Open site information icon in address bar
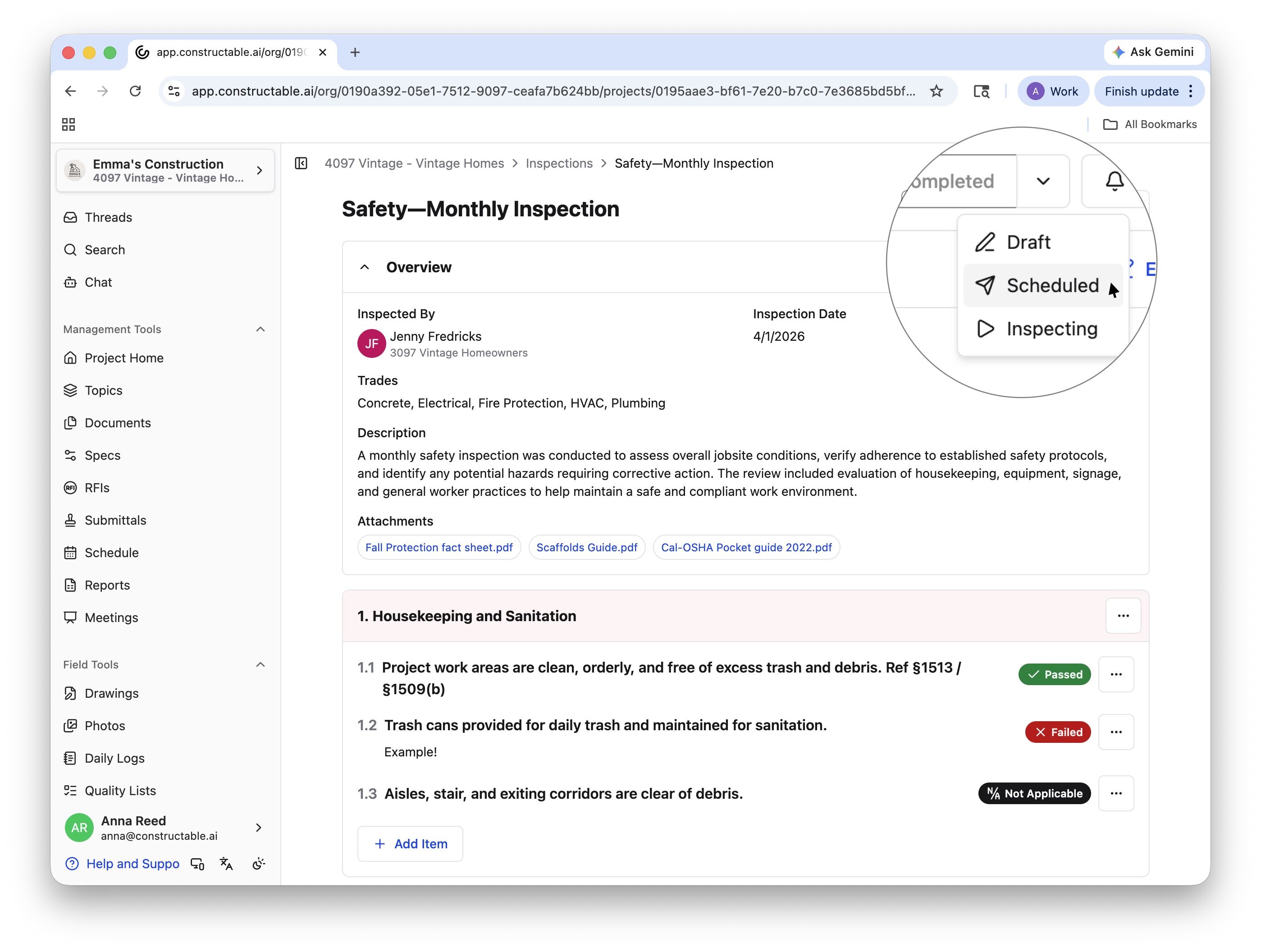 point(174,91)
